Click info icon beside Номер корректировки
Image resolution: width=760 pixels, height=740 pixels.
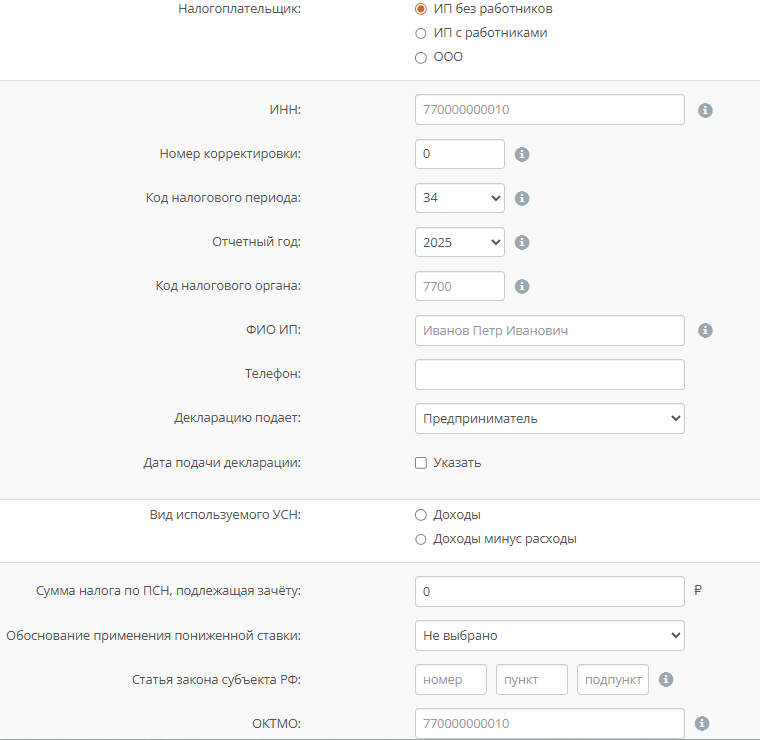click(x=521, y=155)
